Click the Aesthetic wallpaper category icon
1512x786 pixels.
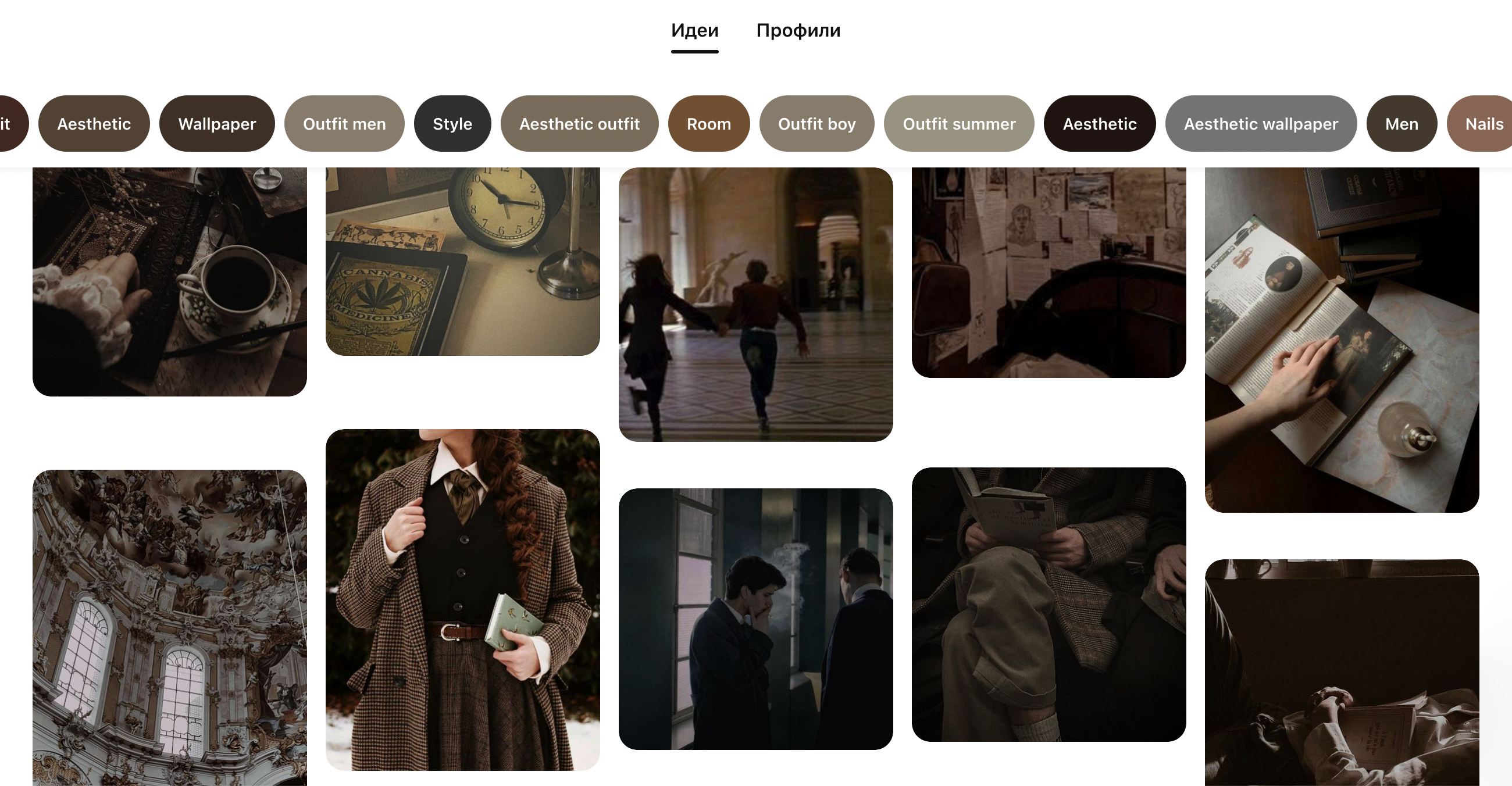(1261, 123)
